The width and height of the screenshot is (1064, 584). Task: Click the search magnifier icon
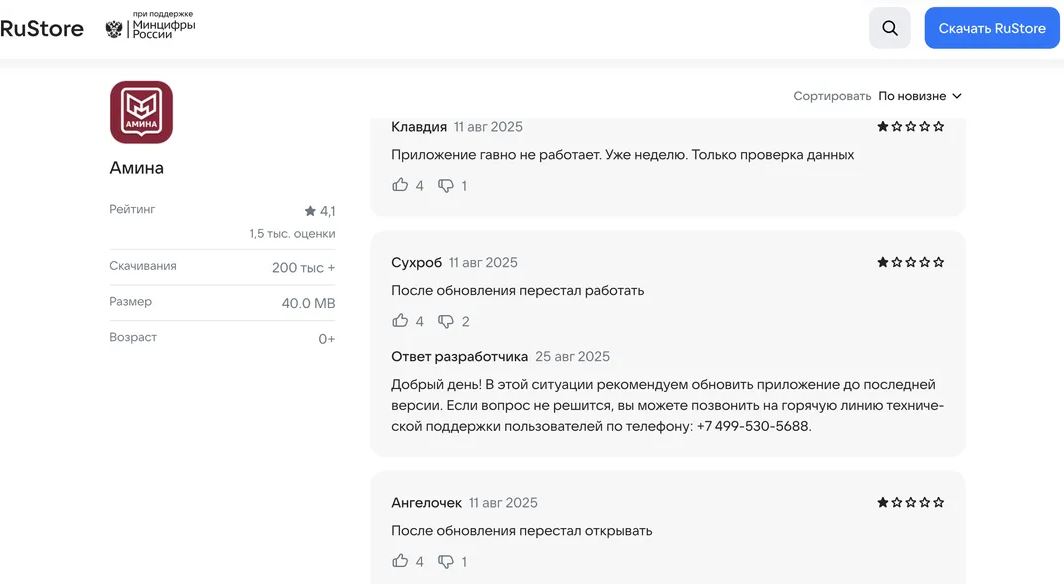tap(889, 28)
